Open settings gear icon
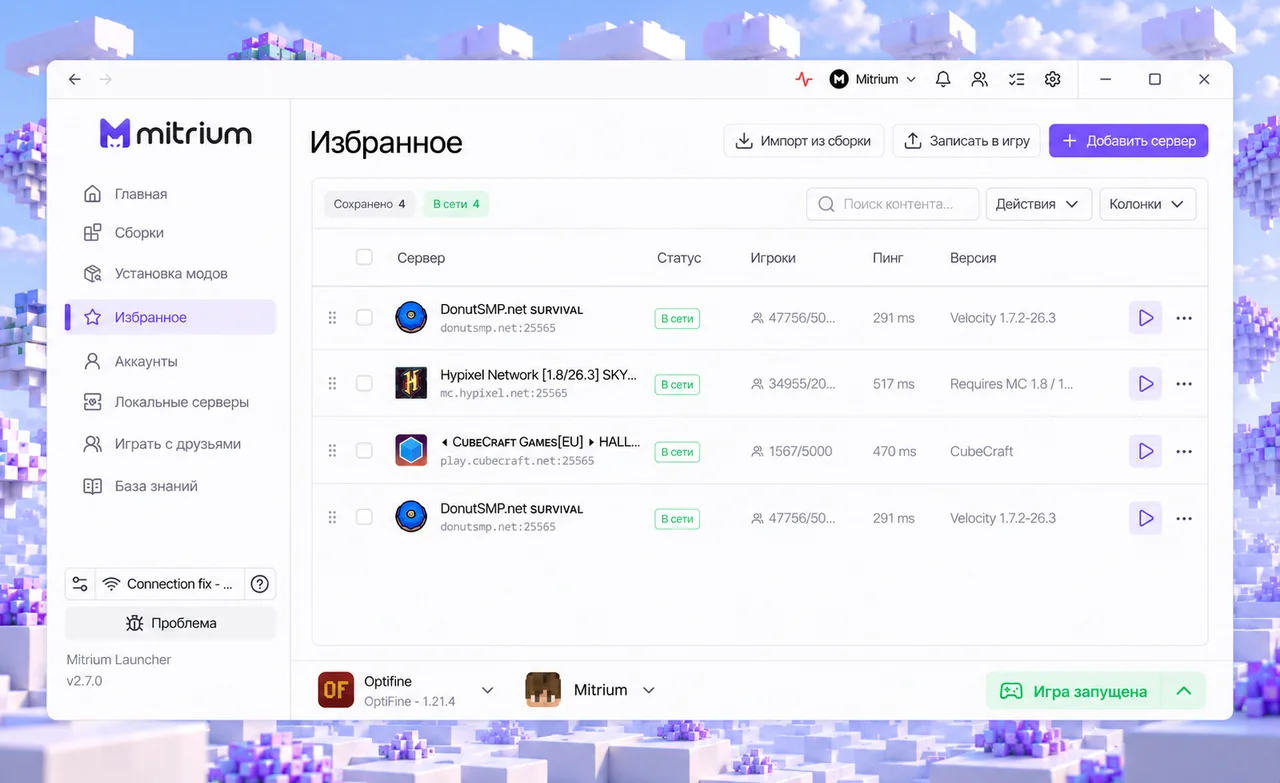 click(x=1052, y=79)
